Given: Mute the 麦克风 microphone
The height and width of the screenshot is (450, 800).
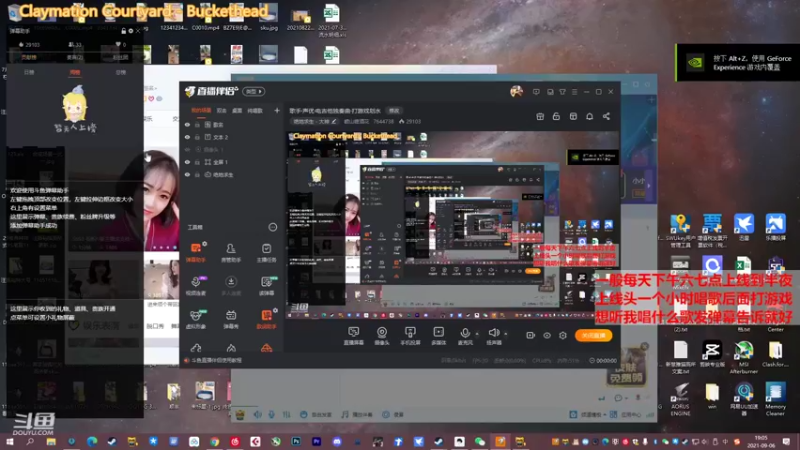Looking at the screenshot, I should click(x=465, y=336).
